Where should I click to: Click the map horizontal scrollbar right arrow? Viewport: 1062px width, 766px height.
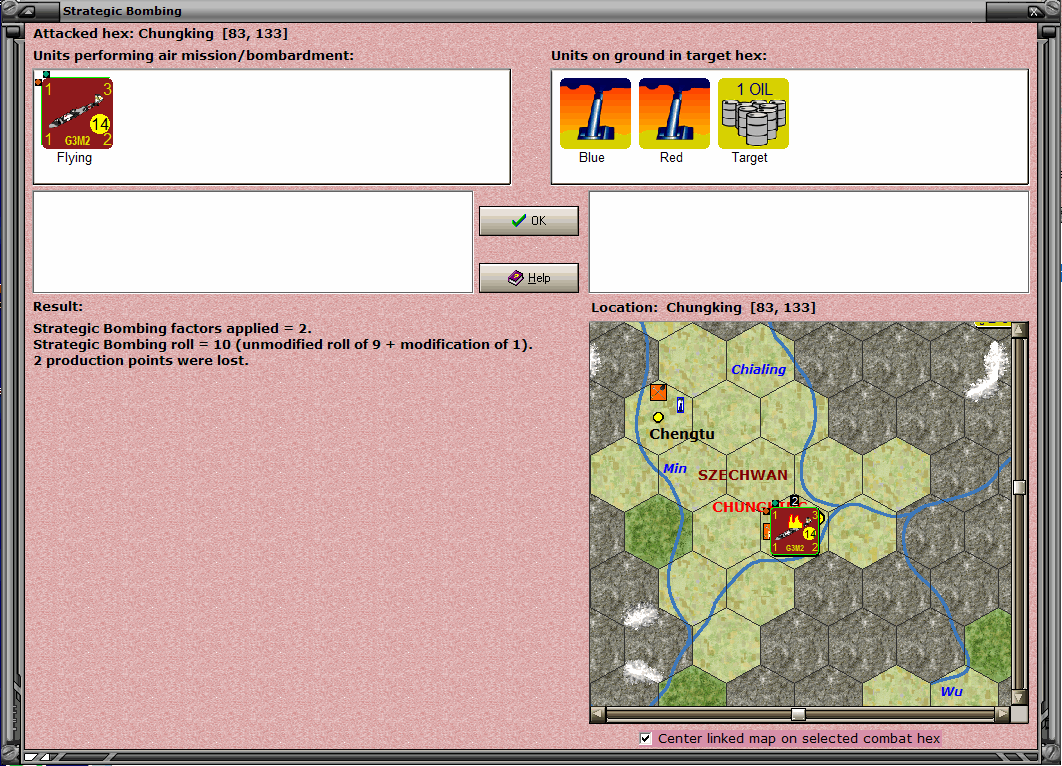[x=1002, y=714]
